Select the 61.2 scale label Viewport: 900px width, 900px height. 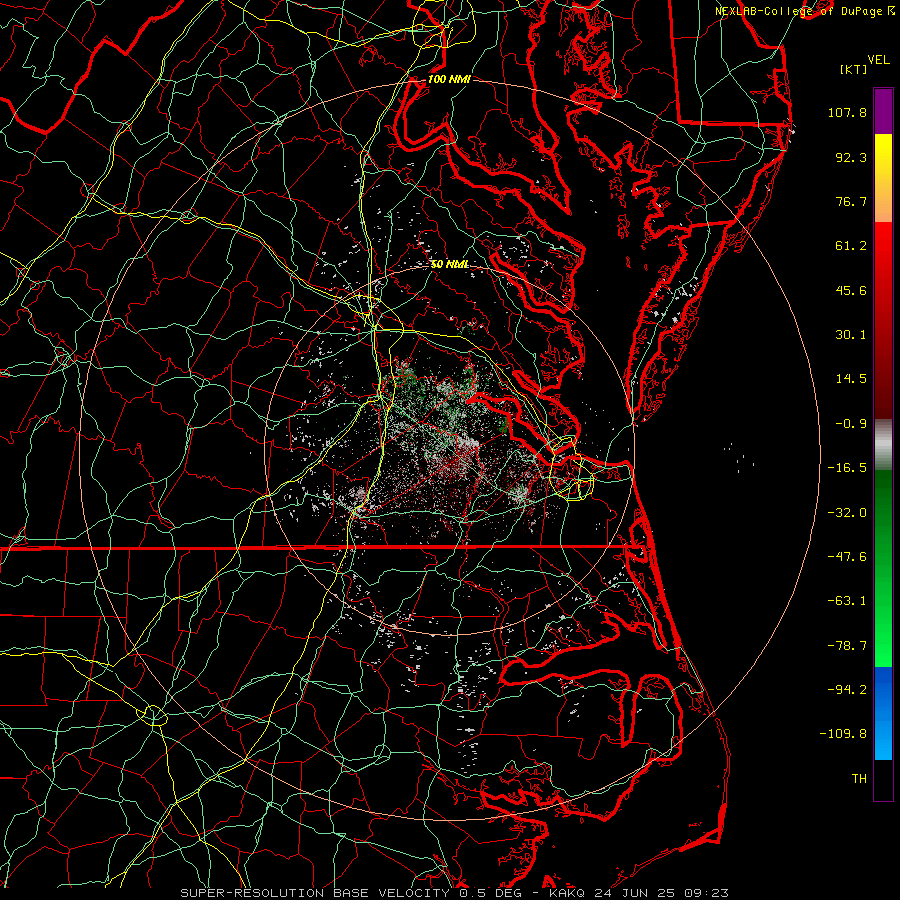pos(851,246)
